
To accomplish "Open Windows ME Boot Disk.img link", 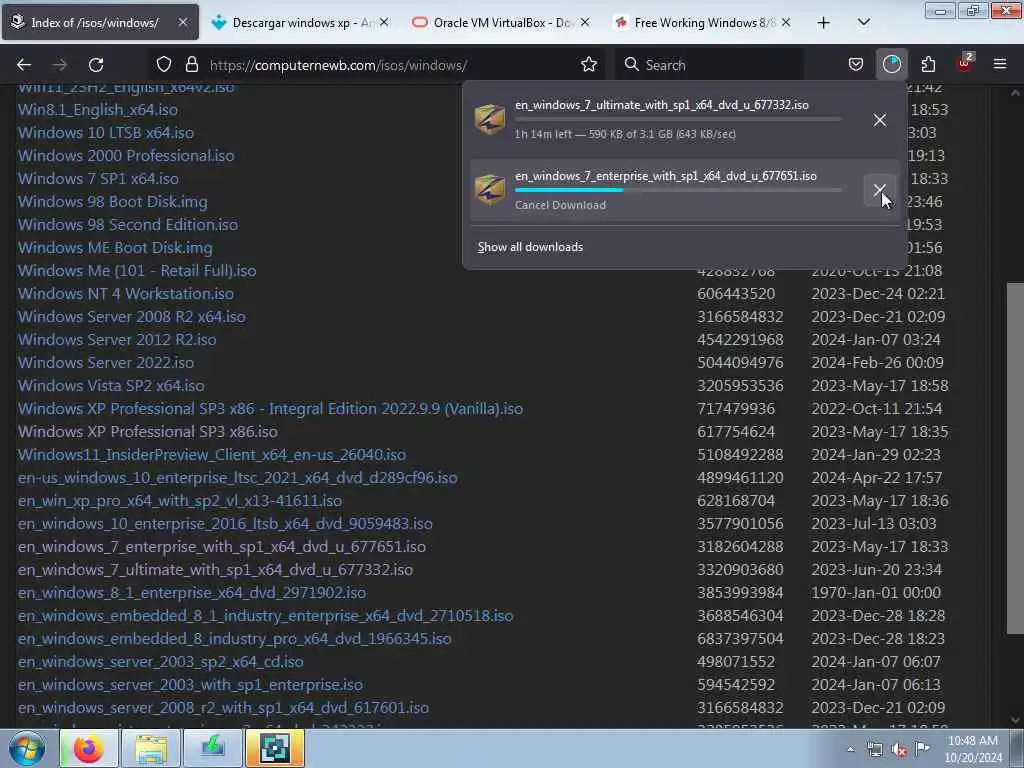I will pyautogui.click(x=115, y=248).
